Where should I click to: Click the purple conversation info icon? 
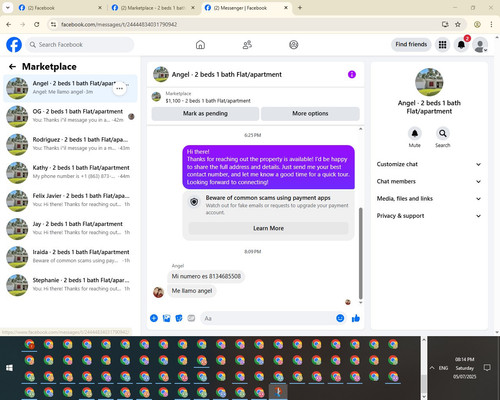click(352, 74)
